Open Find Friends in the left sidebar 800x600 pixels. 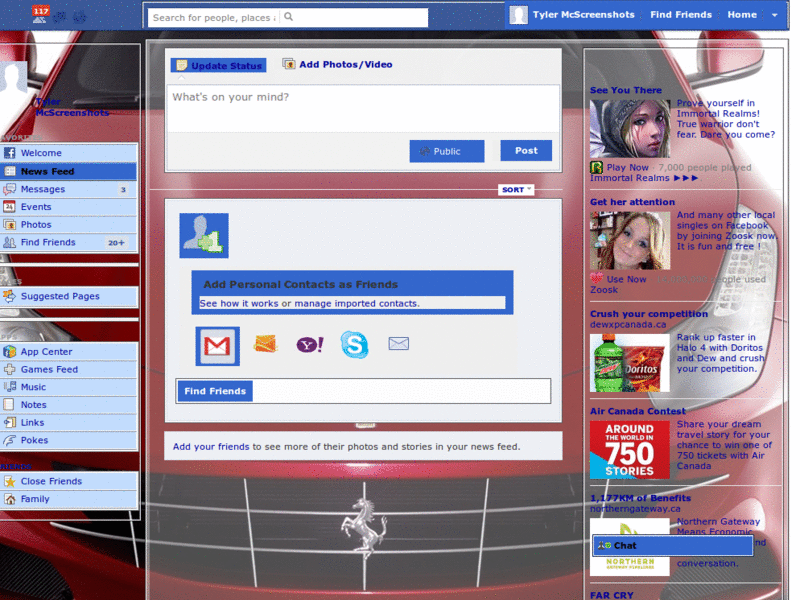coord(68,242)
